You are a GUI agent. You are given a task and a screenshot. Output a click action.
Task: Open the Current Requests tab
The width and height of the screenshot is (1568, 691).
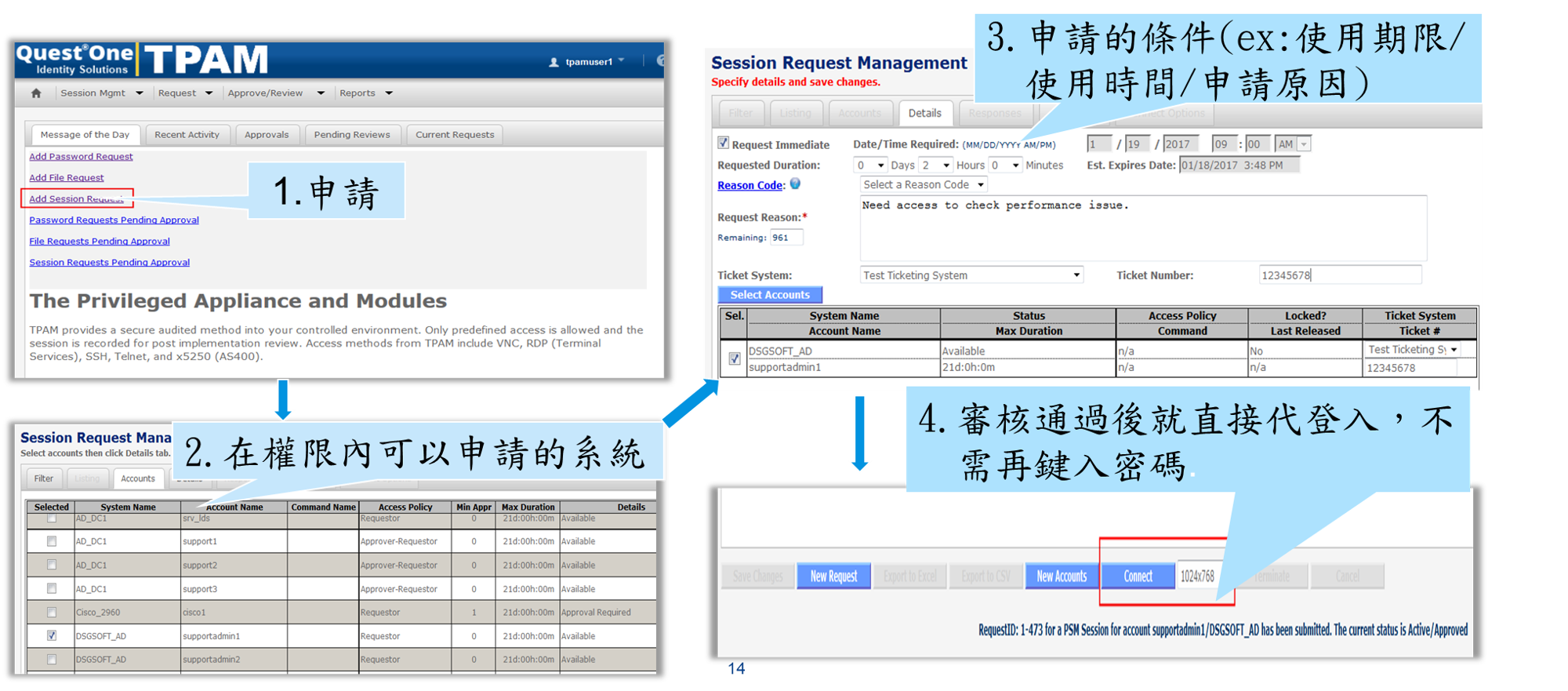click(455, 135)
